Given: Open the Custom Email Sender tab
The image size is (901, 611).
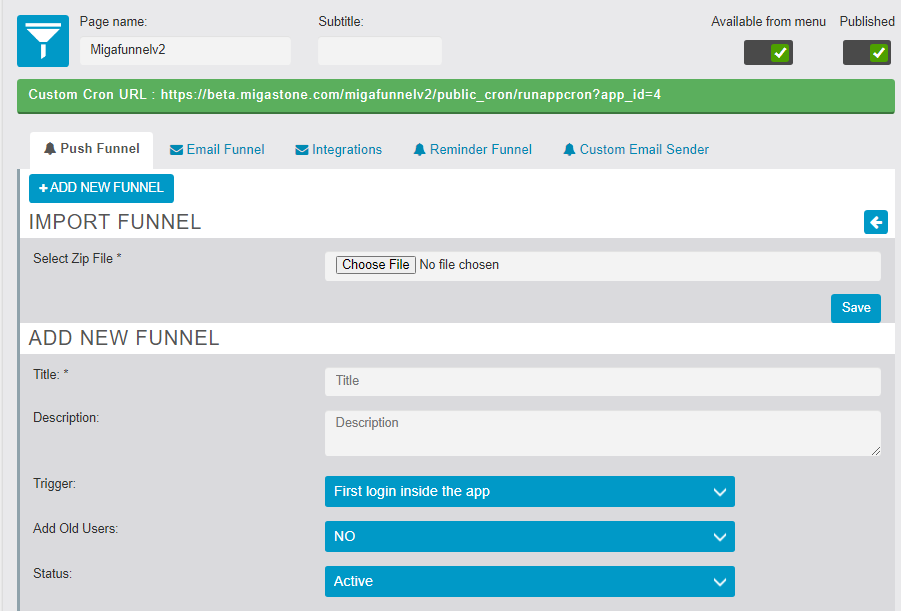Looking at the screenshot, I should 643,150.
